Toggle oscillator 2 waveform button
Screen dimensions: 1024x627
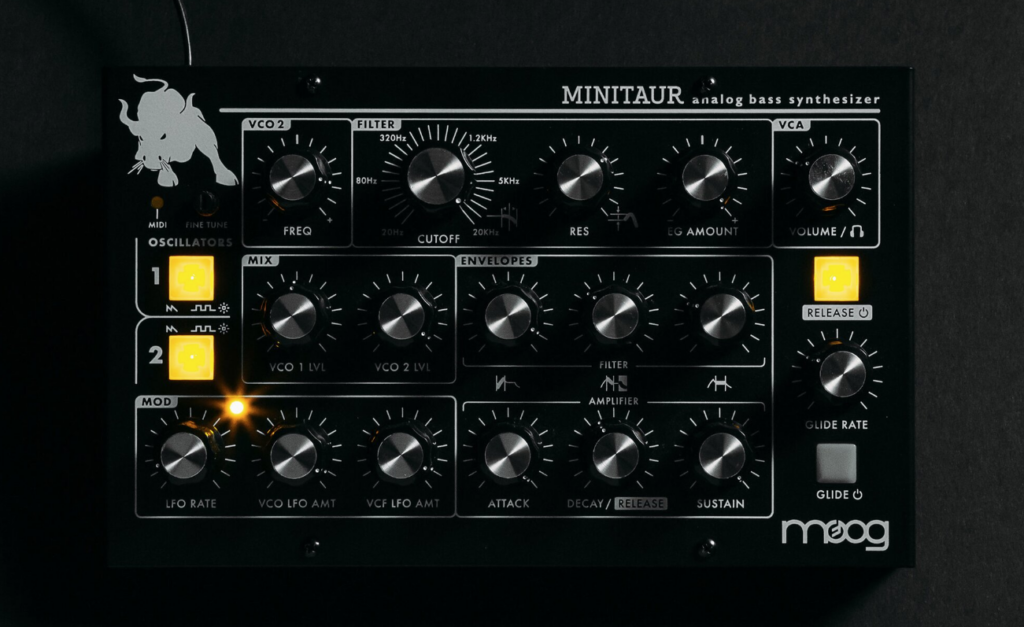coord(191,357)
